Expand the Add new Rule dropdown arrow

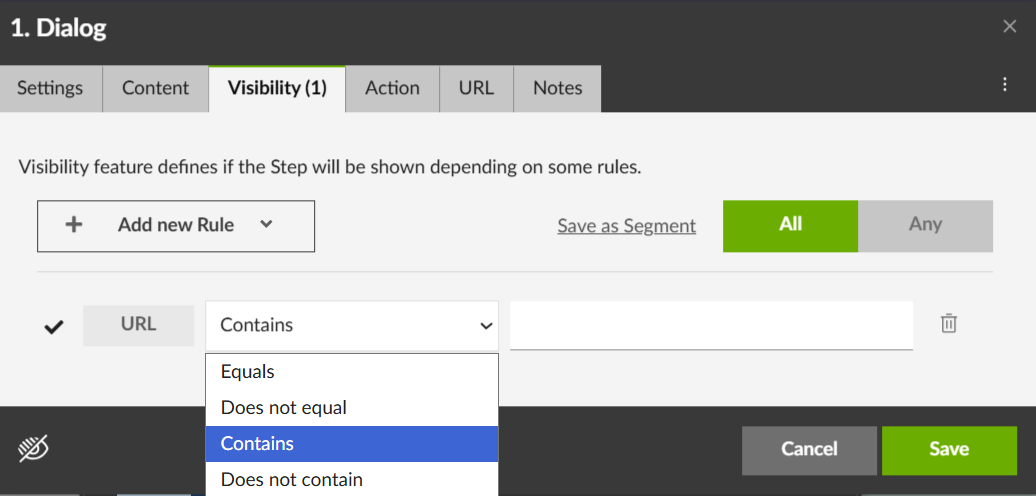[266, 225]
